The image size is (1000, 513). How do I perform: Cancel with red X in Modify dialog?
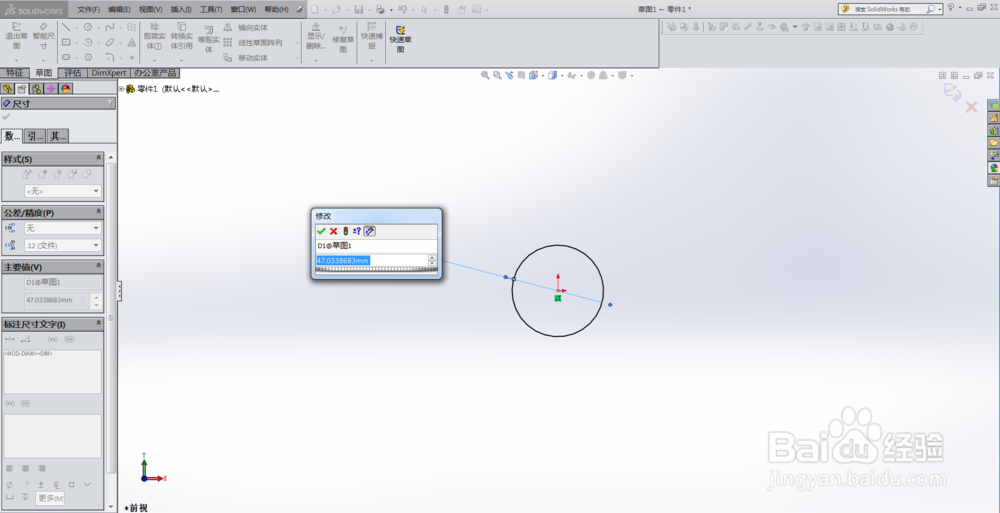[x=334, y=231]
